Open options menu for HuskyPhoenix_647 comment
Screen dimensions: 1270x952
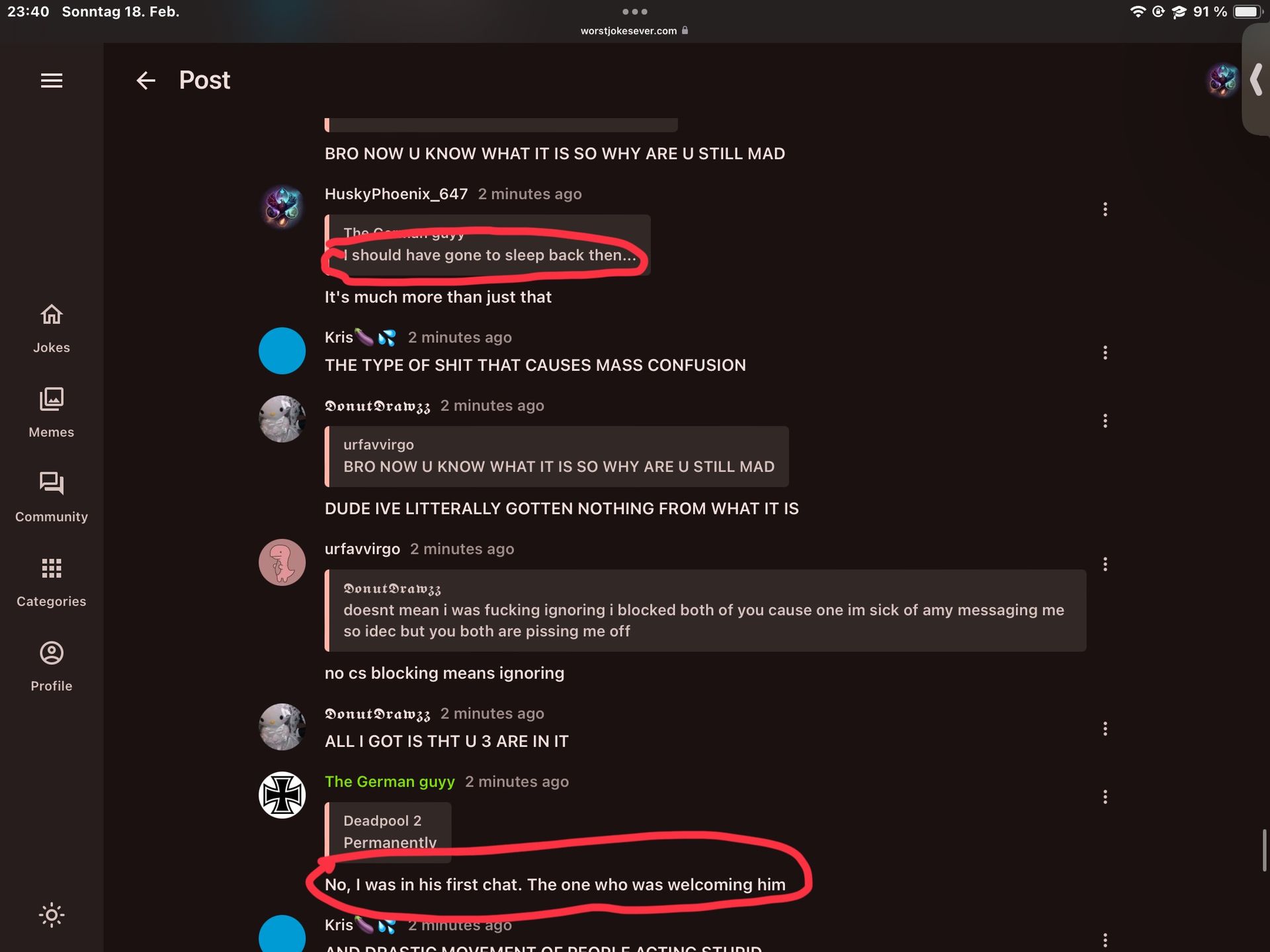coord(1105,209)
